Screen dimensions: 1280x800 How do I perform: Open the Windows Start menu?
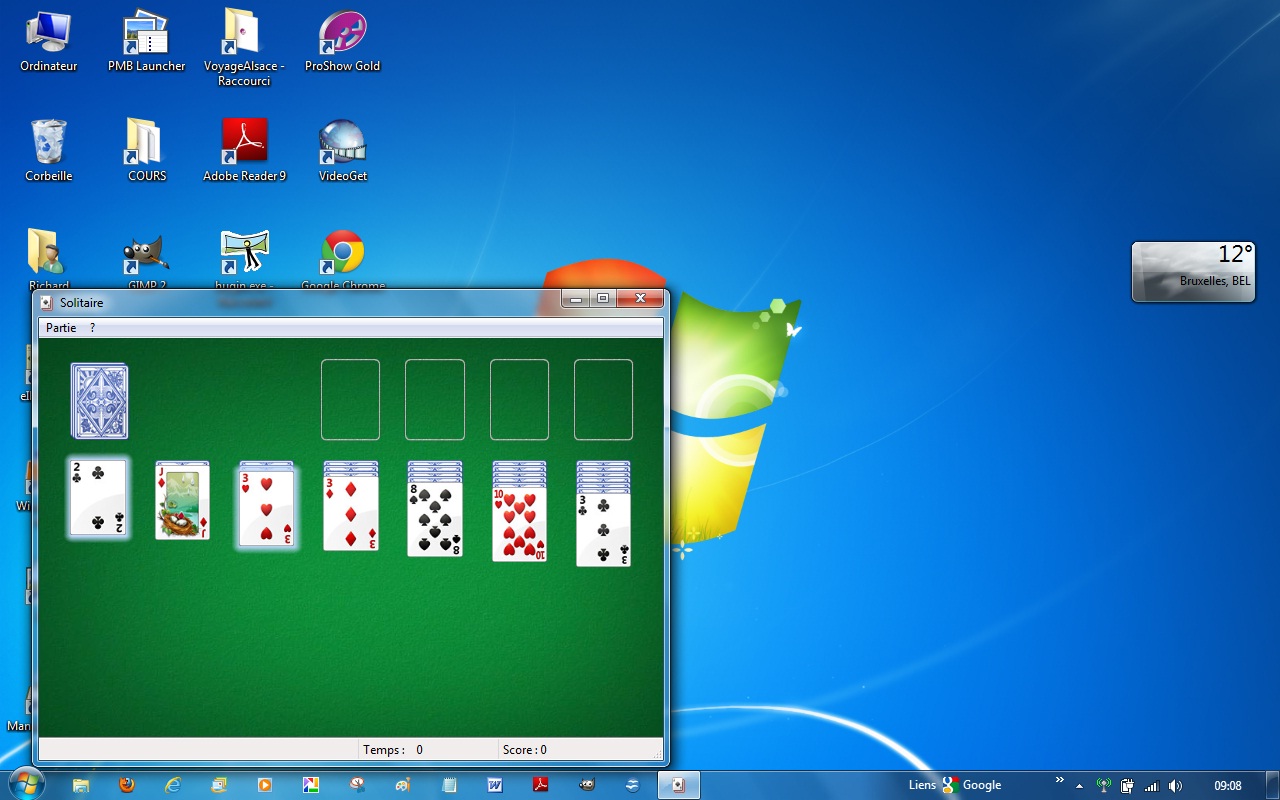click(27, 784)
